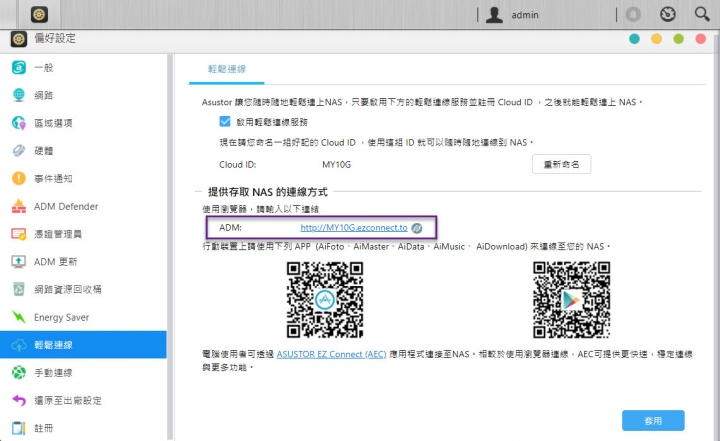The height and width of the screenshot is (441, 720).
Task: Click the admin user icon
Action: (x=495, y=15)
